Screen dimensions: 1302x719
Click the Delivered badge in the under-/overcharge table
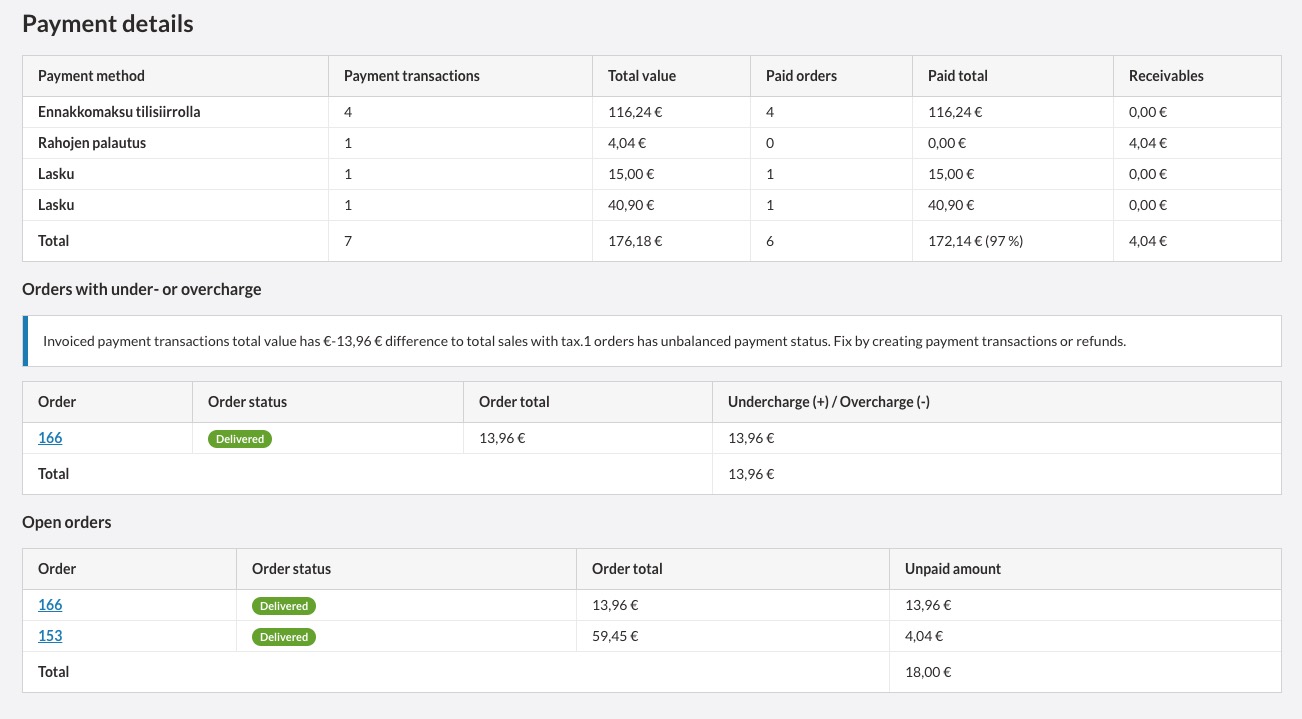click(240, 439)
